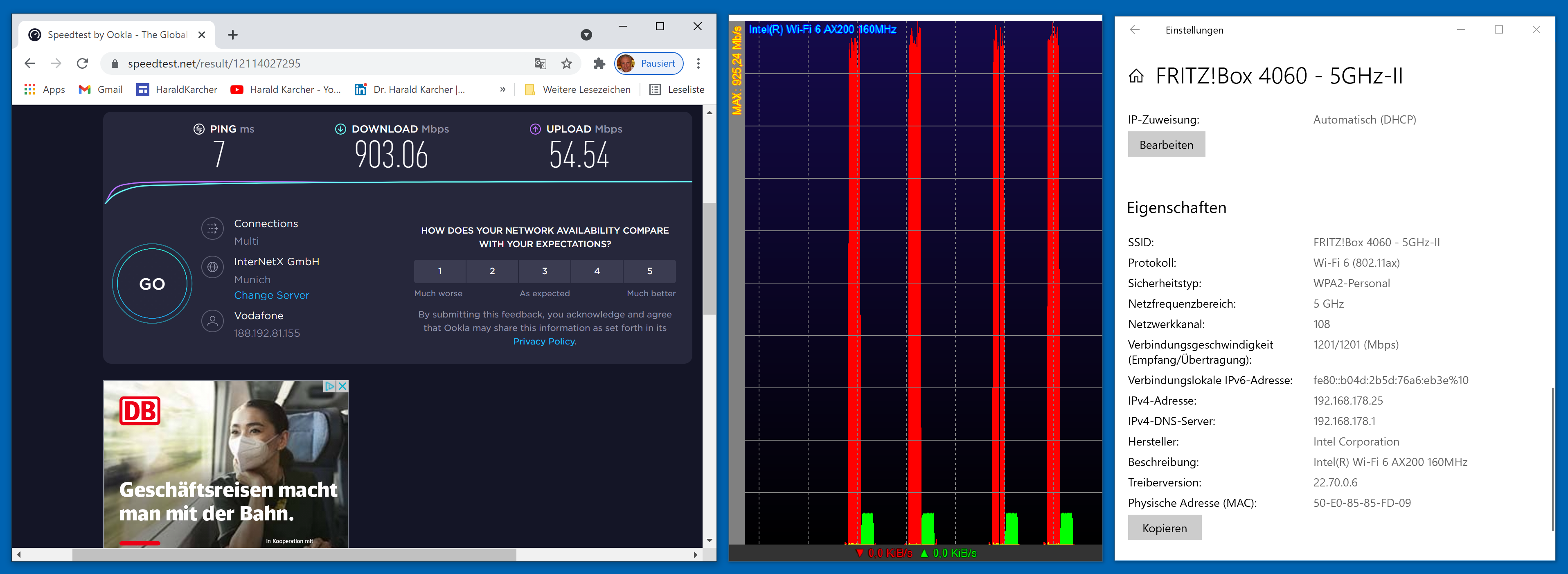Click the Change Server link
Screen dimensions: 1568x574
(271, 295)
